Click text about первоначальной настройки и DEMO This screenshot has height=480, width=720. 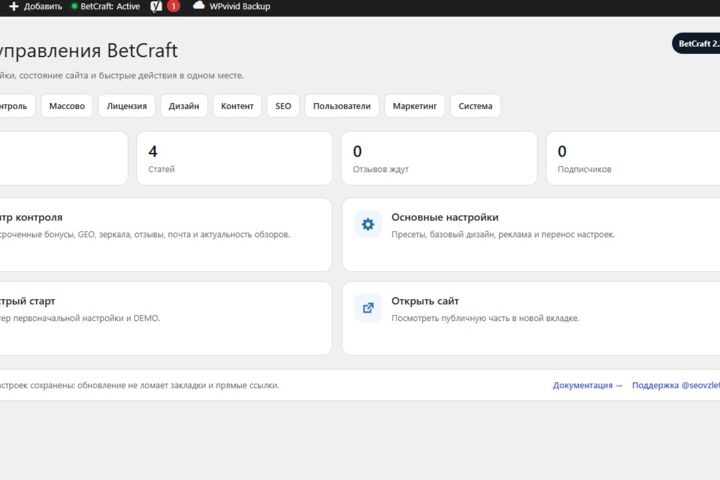click(80, 318)
